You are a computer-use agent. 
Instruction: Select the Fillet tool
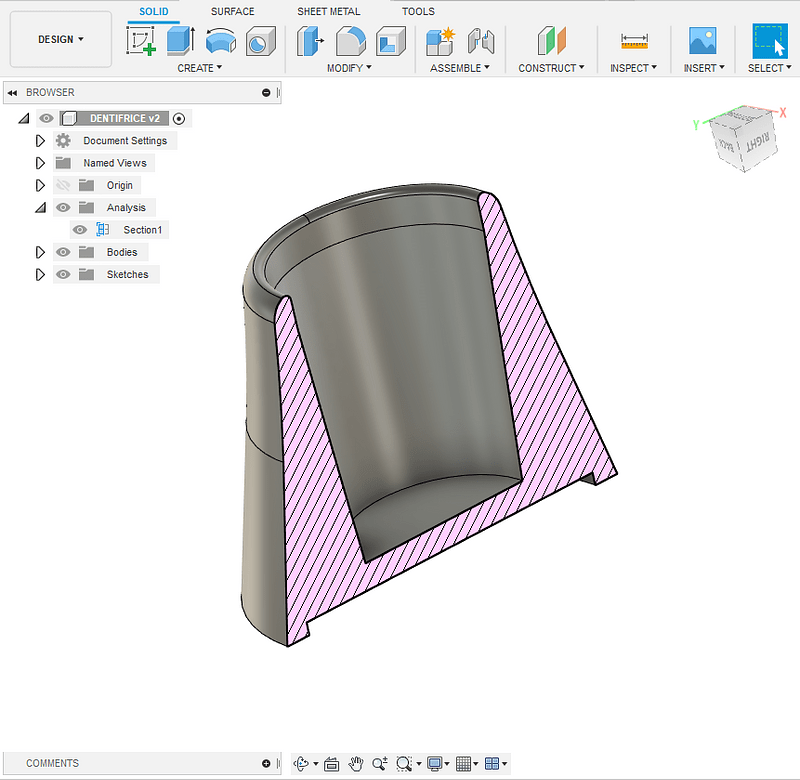coord(351,41)
